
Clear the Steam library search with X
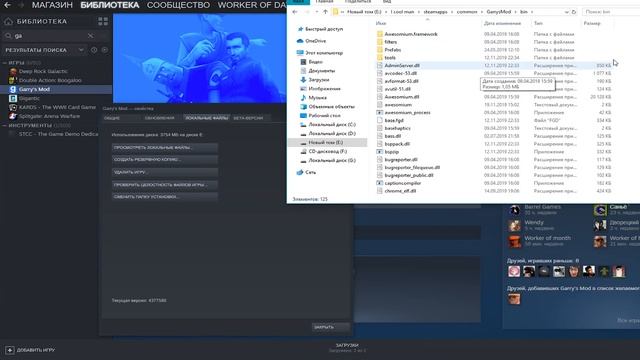tap(91, 36)
